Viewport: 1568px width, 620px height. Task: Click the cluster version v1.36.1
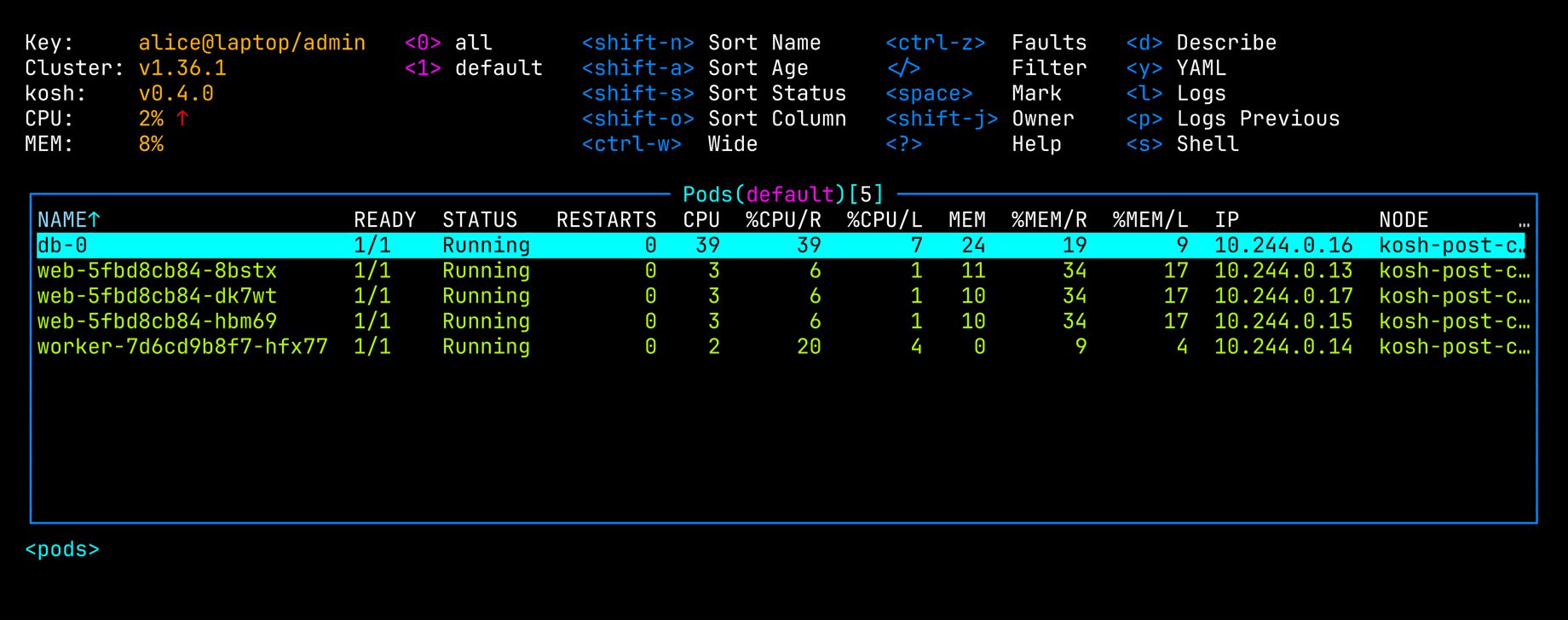pos(182,68)
